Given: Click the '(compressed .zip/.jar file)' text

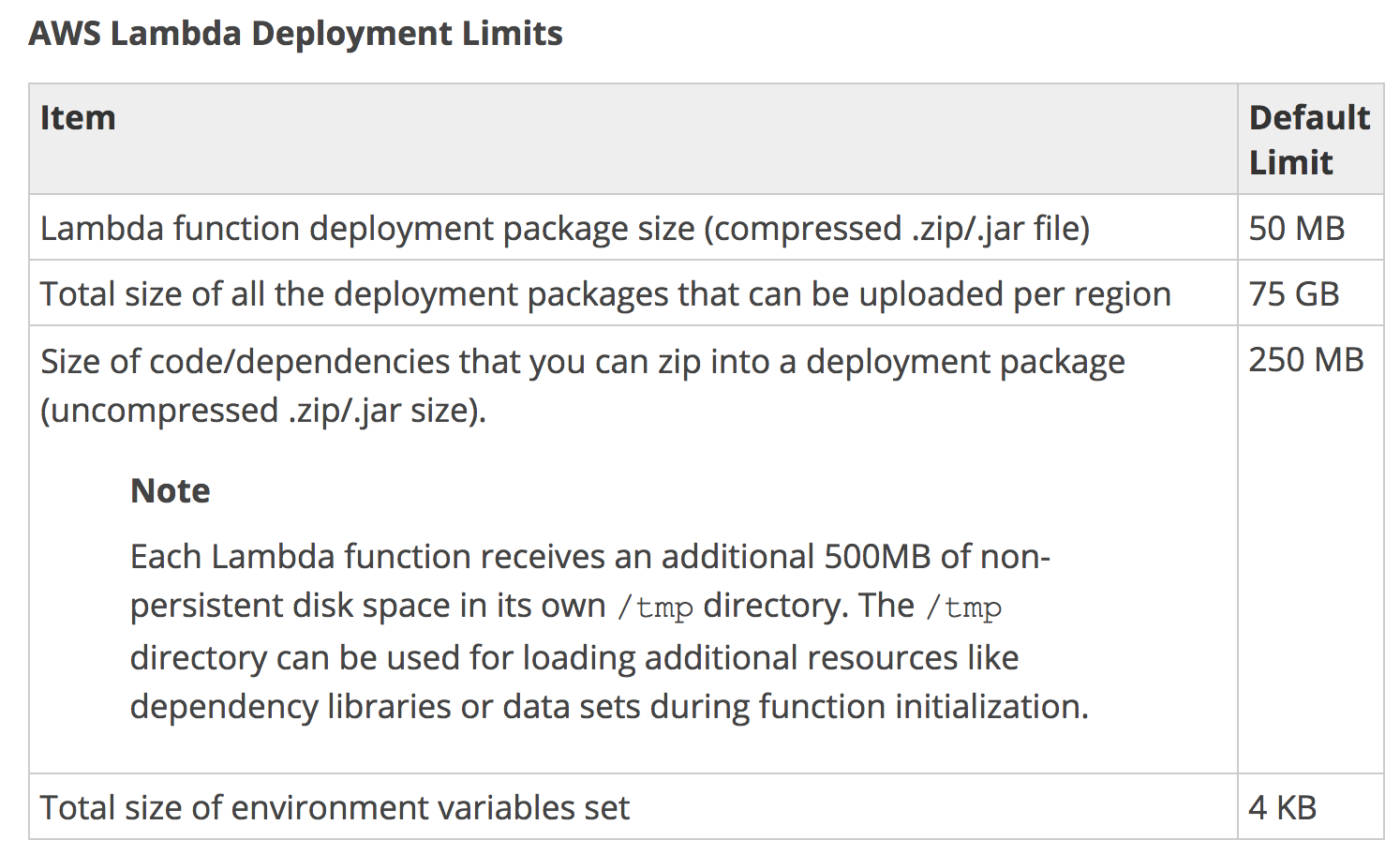Looking at the screenshot, I should (897, 229).
